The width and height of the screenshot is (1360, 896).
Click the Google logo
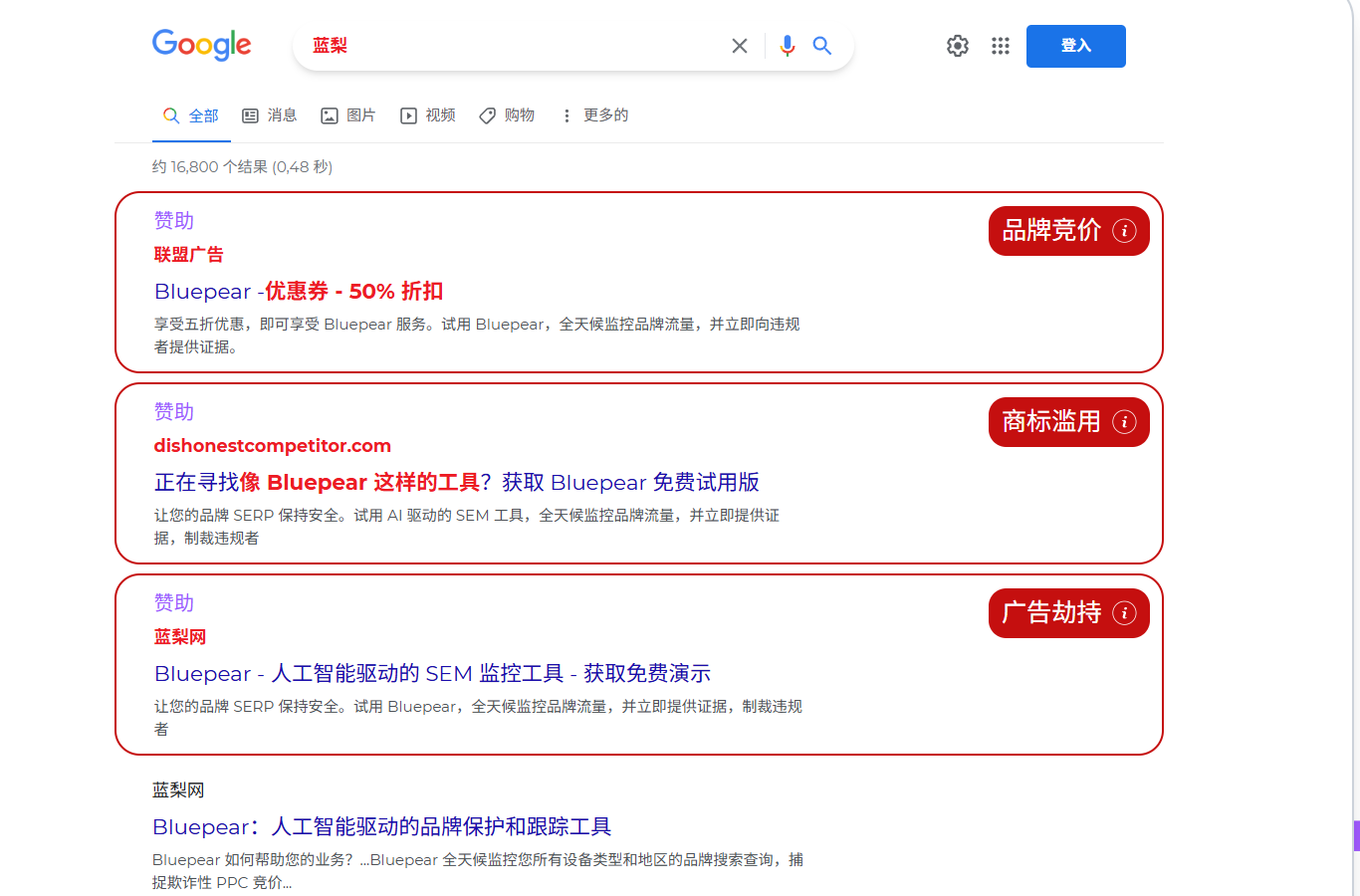coord(201,45)
